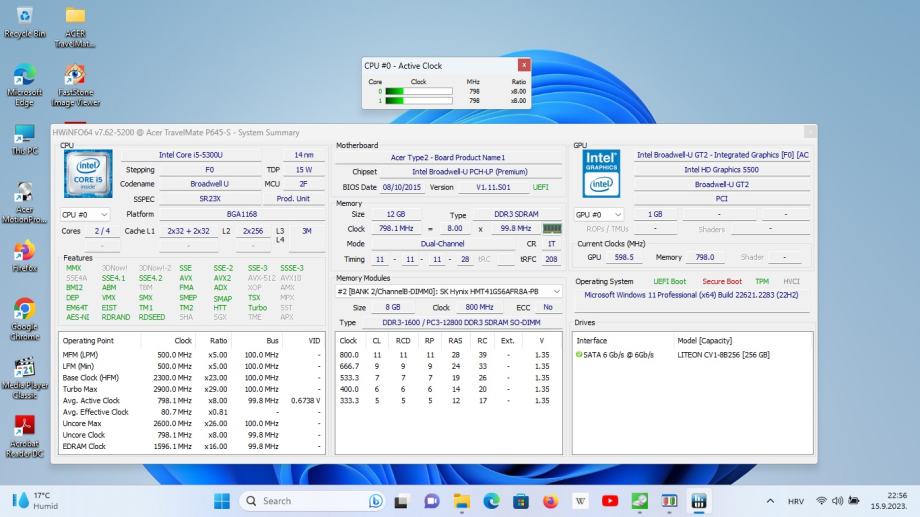Open Microsoft Store in the taskbar
Screen dimensions: 920x517
[521, 501]
